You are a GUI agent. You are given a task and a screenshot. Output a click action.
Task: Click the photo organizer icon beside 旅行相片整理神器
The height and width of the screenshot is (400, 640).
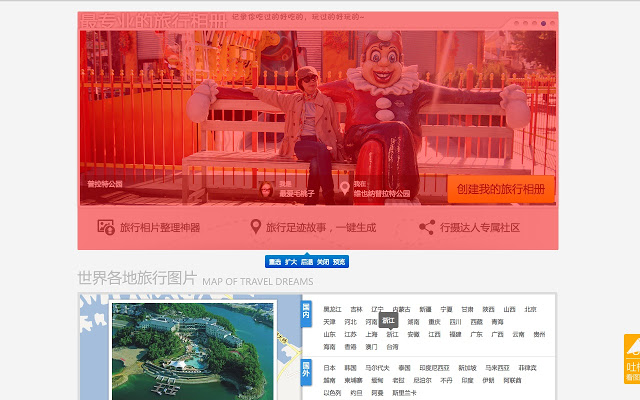click(106, 227)
